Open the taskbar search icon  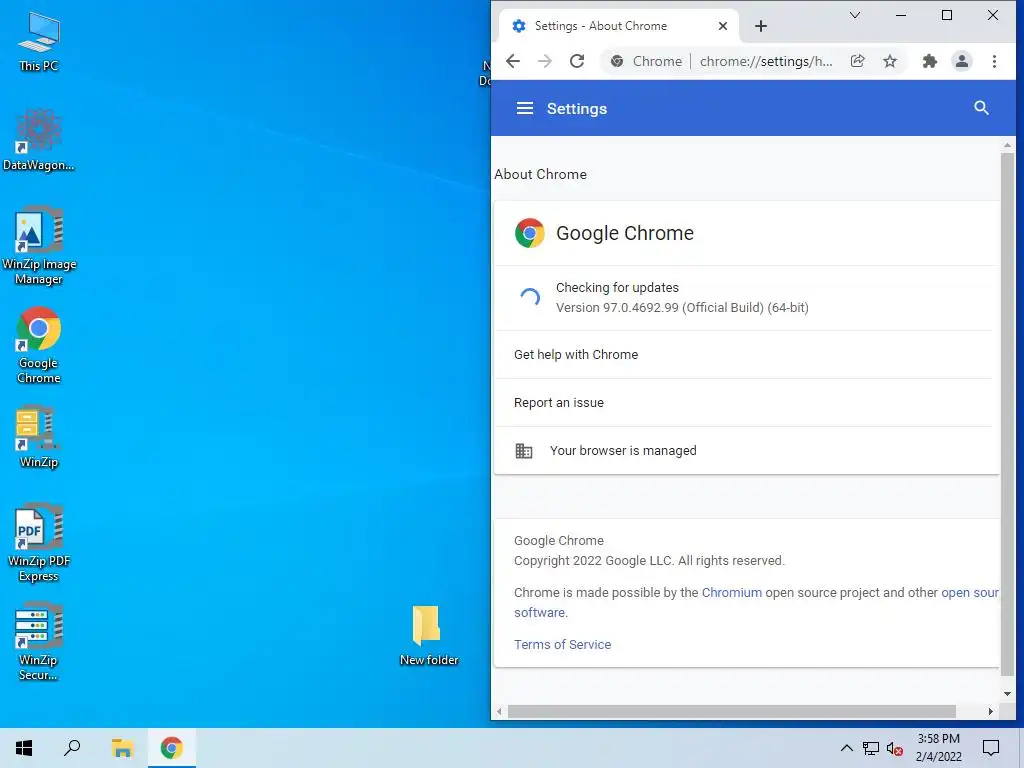[72, 748]
